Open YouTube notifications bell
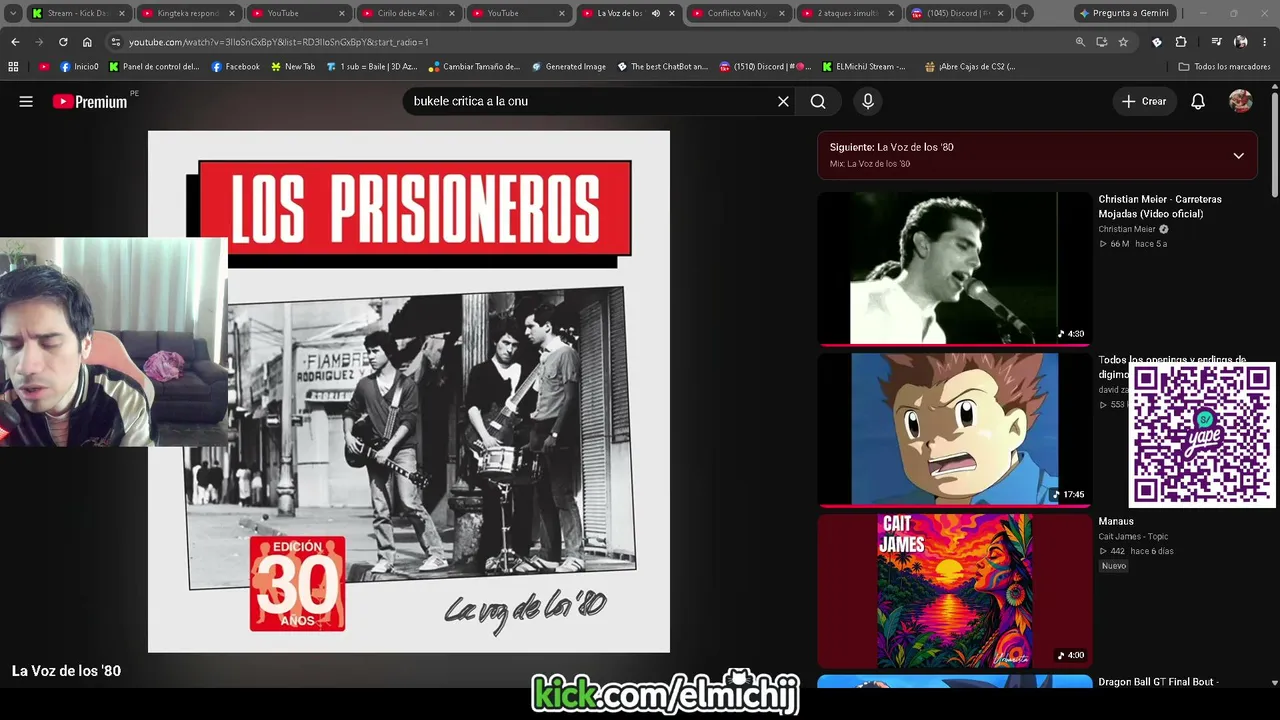The image size is (1280, 720). pos(1198,101)
